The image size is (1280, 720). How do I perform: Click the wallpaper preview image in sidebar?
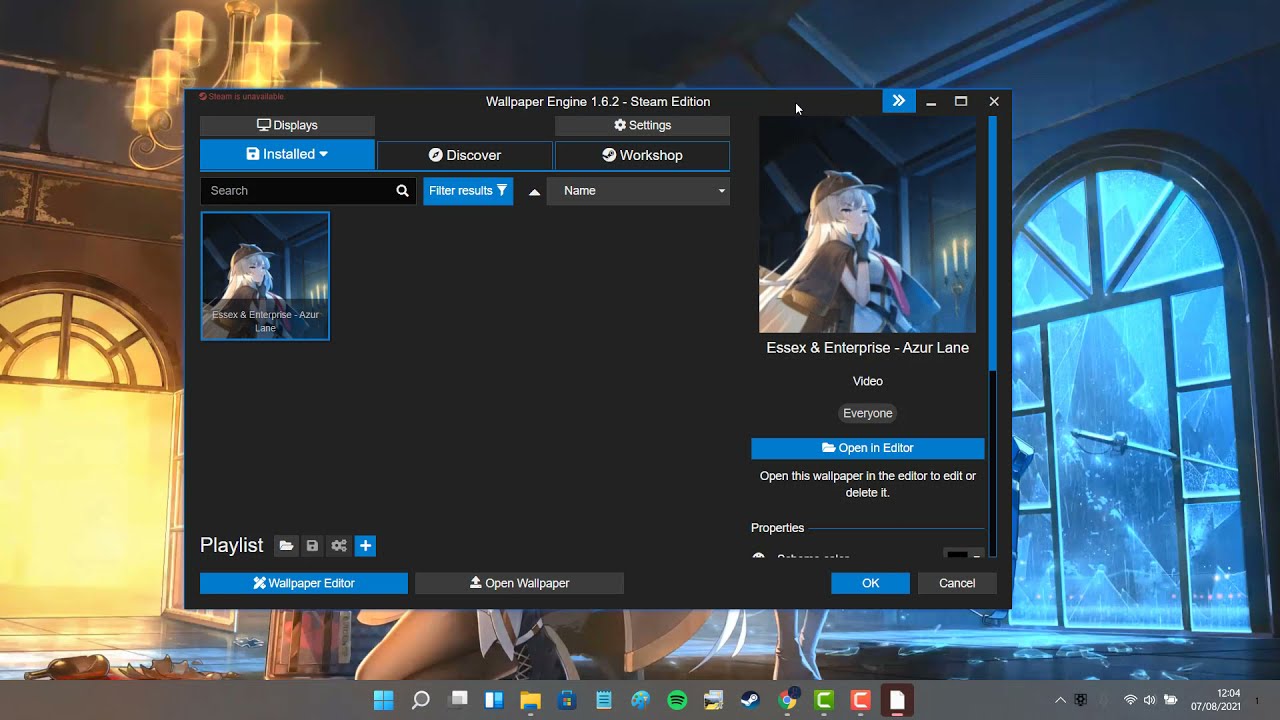pyautogui.click(x=867, y=225)
